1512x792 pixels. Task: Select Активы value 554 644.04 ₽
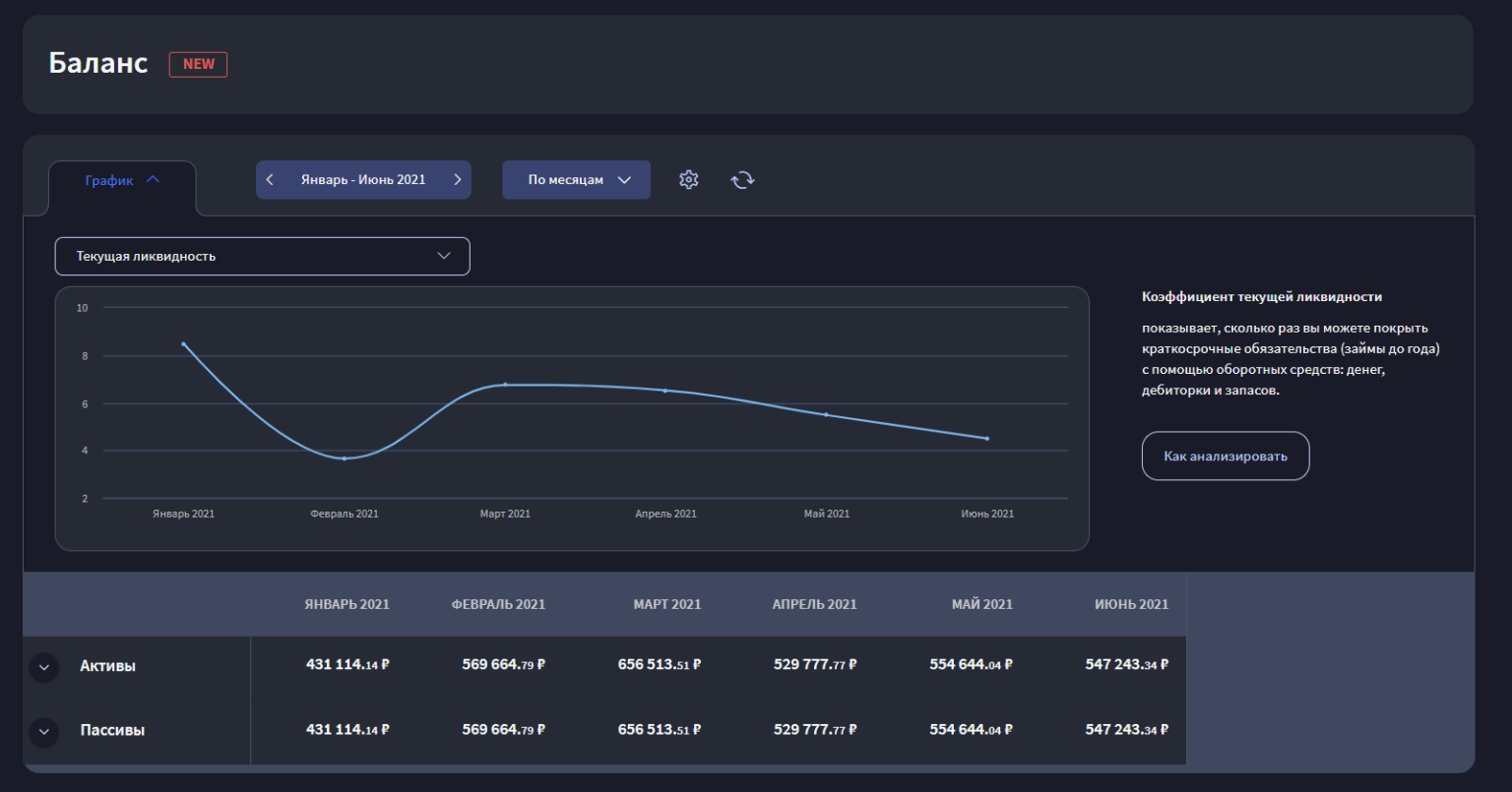(x=972, y=664)
